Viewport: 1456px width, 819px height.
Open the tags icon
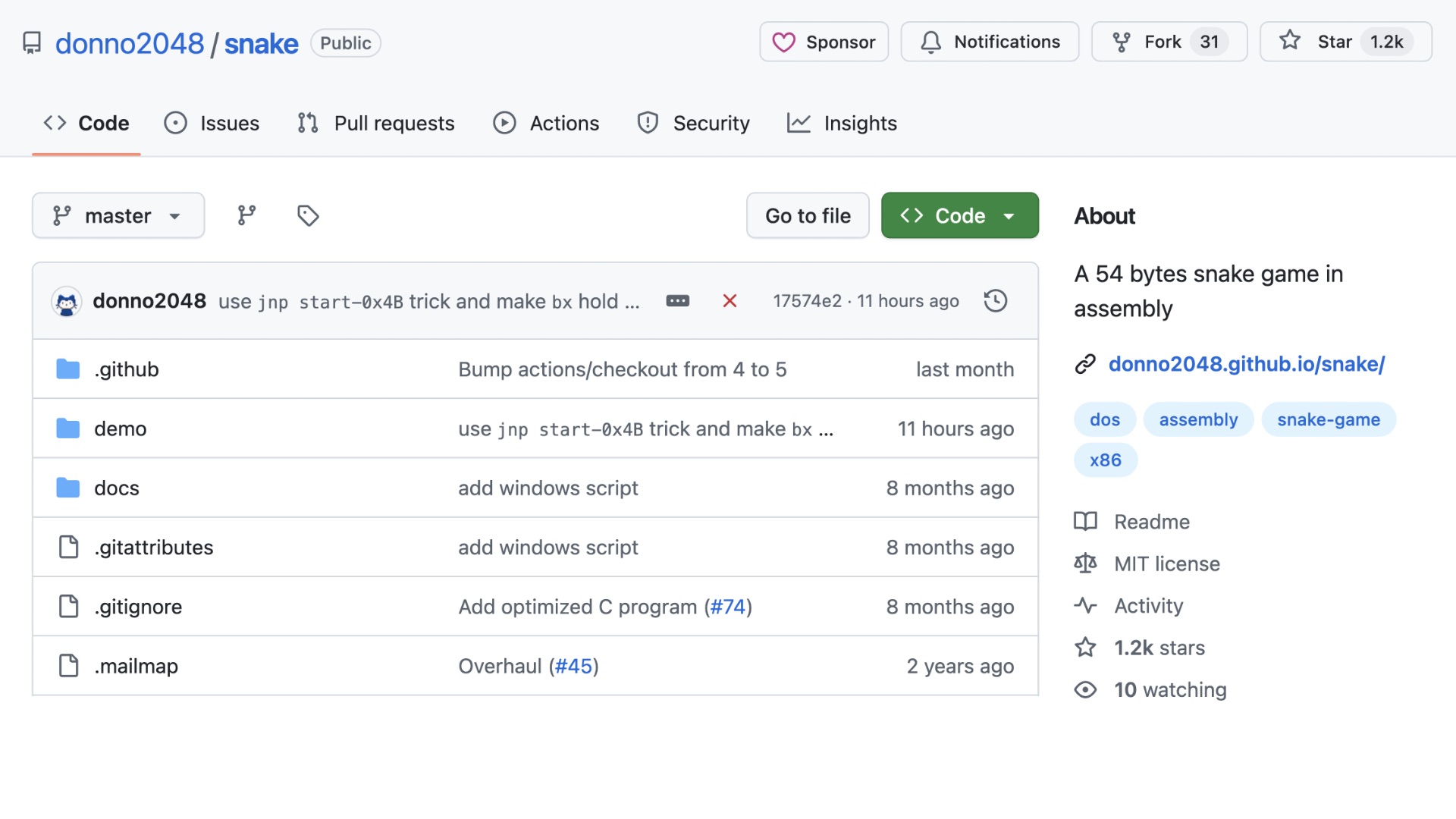coord(308,215)
